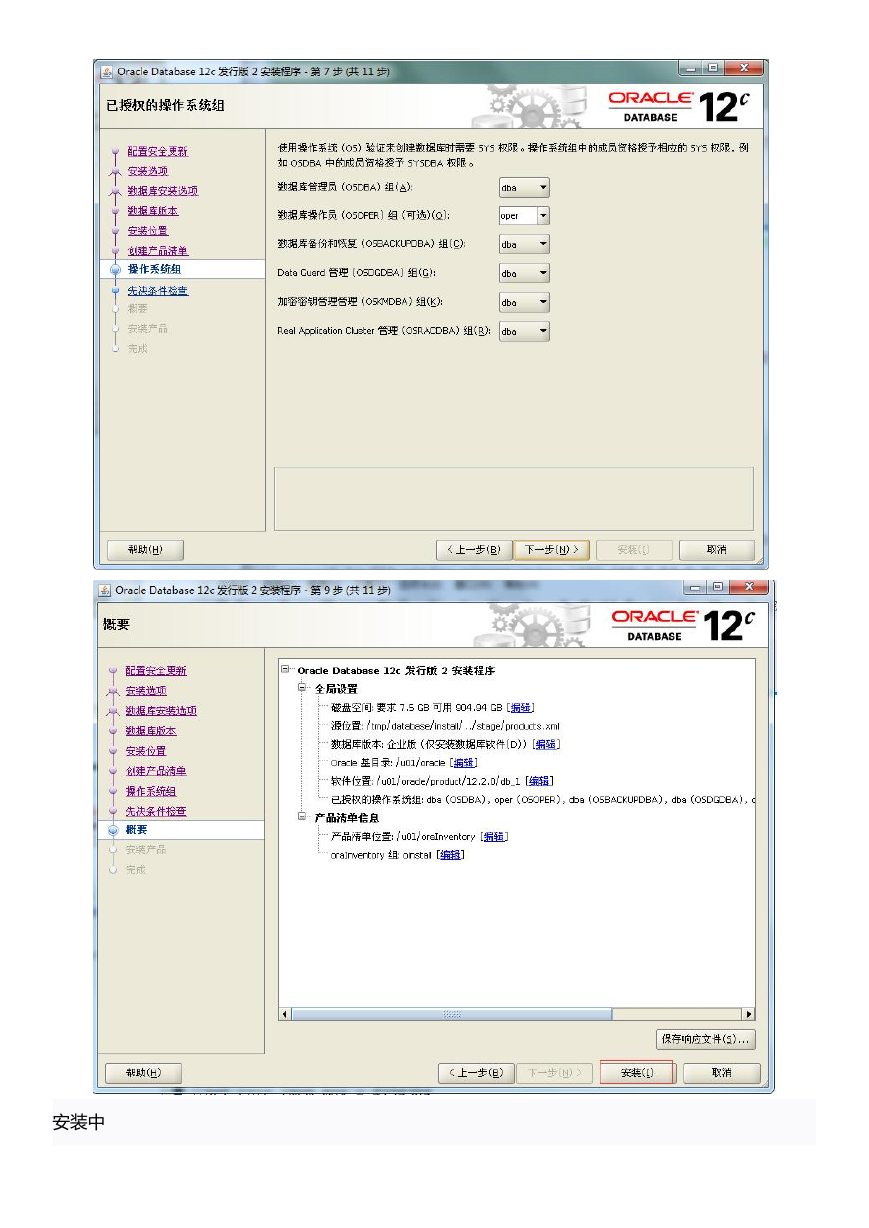Select 概要 in step 9 sidebar
Image resolution: width=869 pixels, height=1228 pixels.
point(136,830)
